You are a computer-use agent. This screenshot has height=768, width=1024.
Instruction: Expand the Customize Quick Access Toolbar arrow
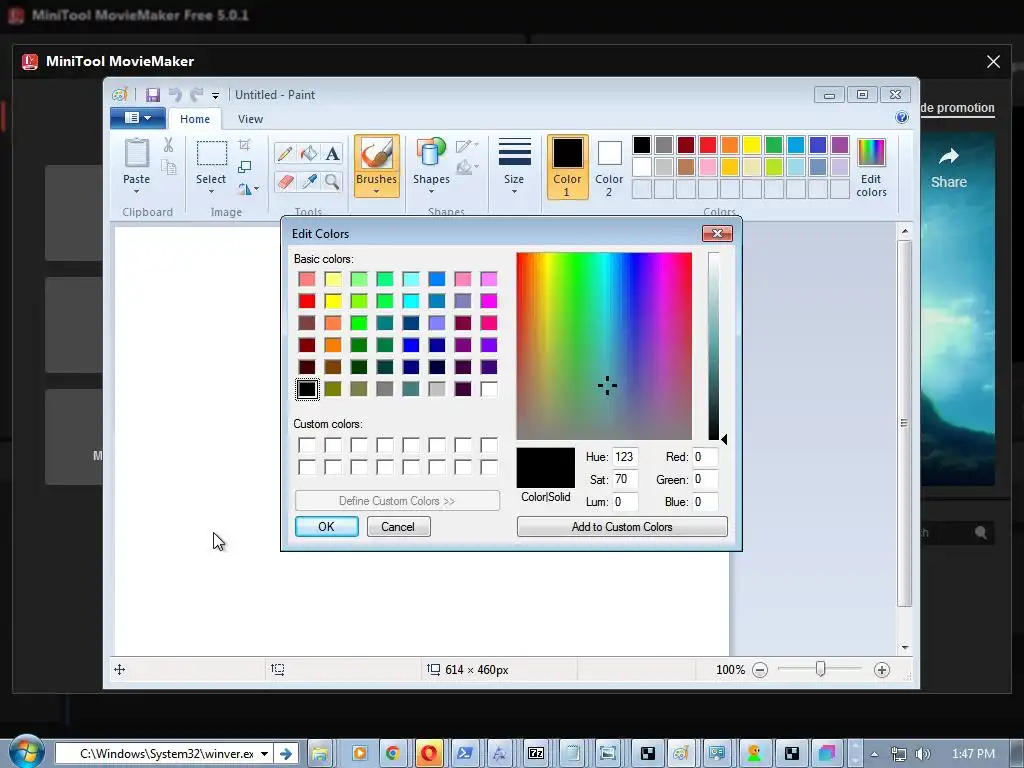pyautogui.click(x=215, y=96)
